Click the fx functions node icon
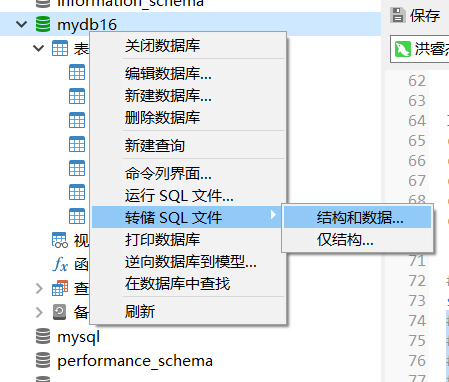 tap(60, 264)
